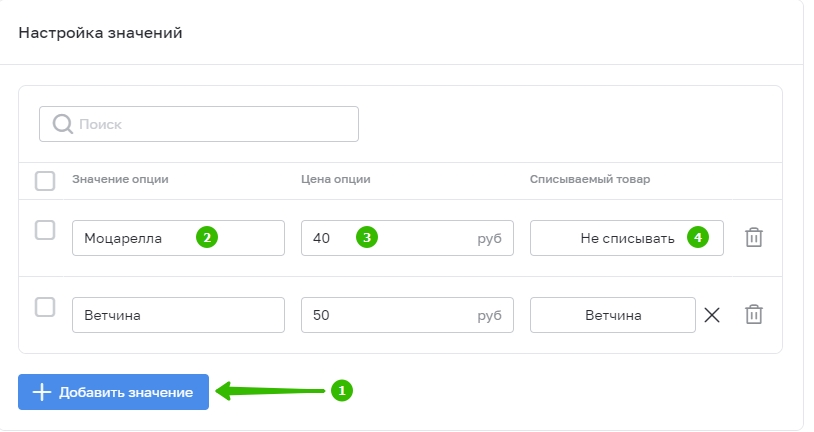The height and width of the screenshot is (432, 814).
Task: Add a new row via Добавить значение
Action: 113,392
